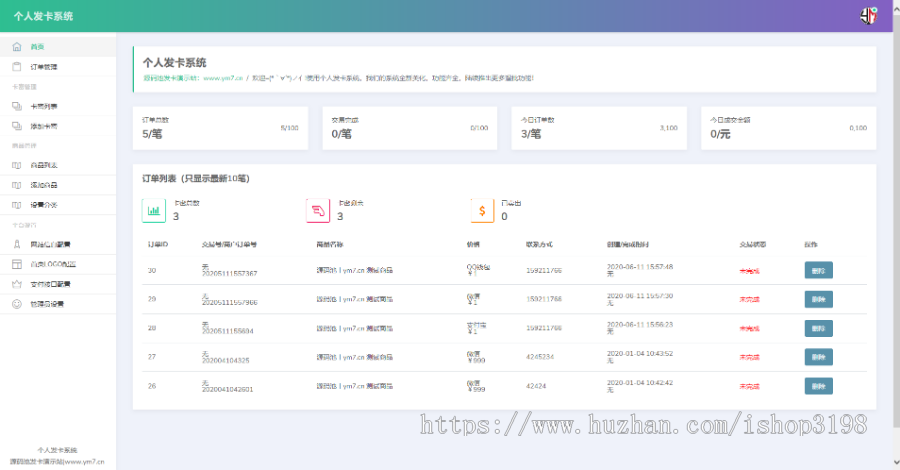900x470 pixels.
Task: Click order number 202004042601
Action: (x=227, y=389)
